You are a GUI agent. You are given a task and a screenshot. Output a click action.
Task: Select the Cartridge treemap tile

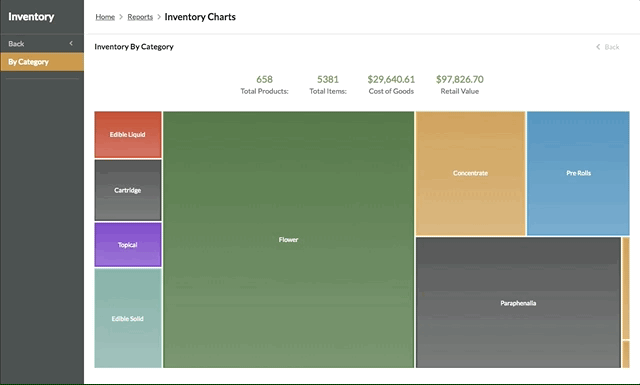click(x=128, y=190)
